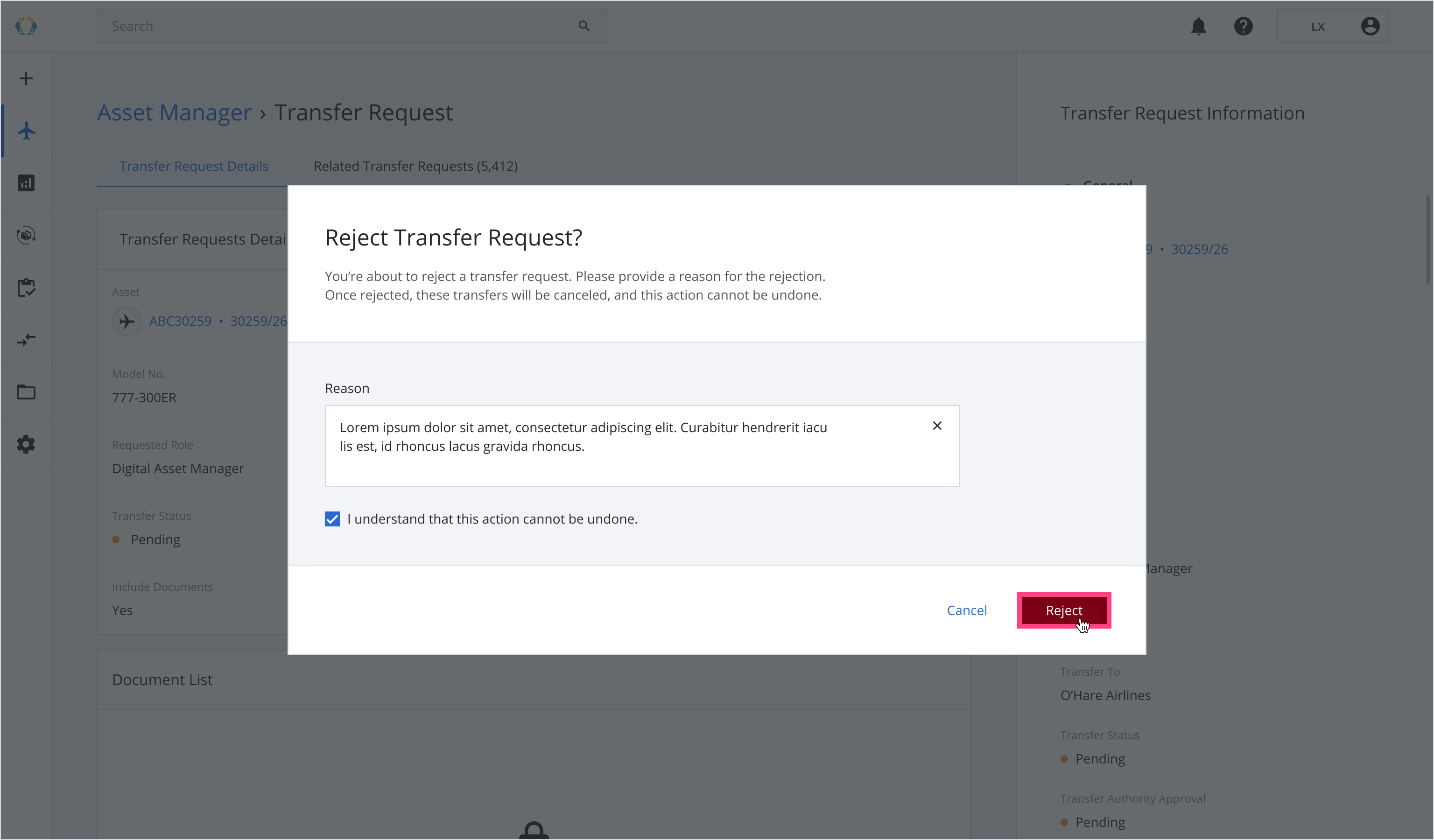Open asset link ABC30259

pos(180,322)
